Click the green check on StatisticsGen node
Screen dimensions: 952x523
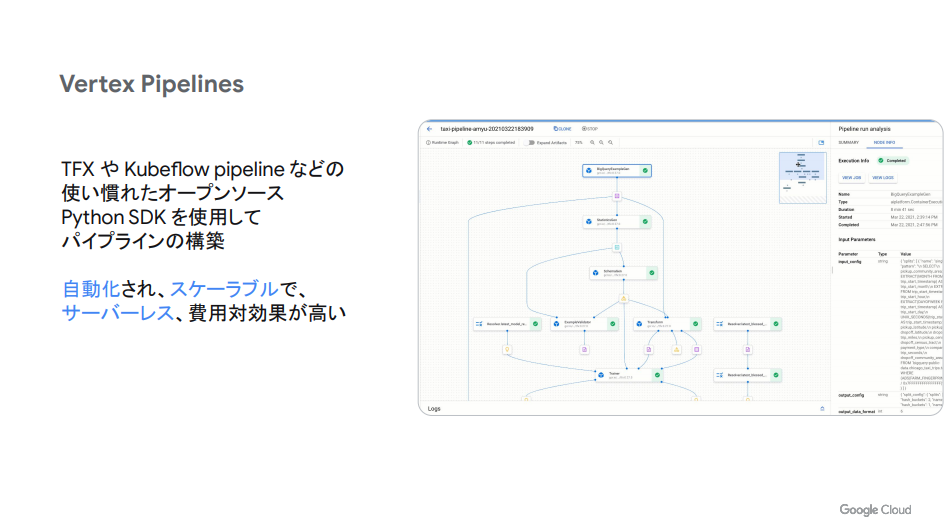coord(645,222)
